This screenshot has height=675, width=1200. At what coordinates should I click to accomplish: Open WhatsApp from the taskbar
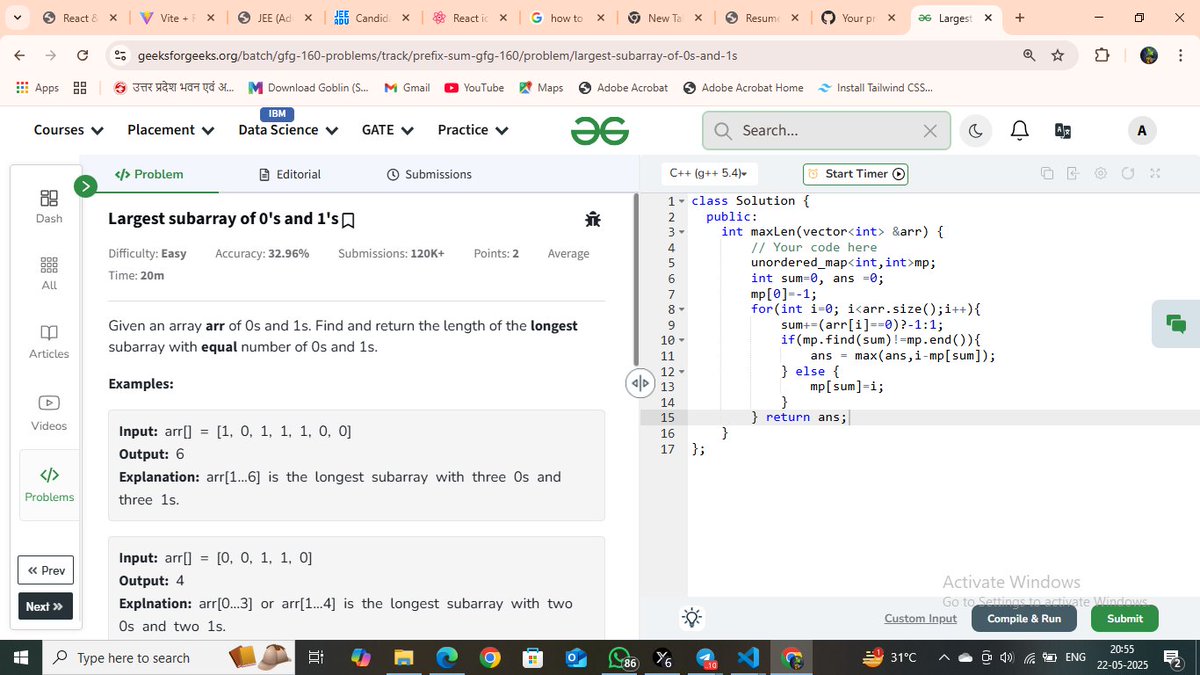click(x=621, y=657)
